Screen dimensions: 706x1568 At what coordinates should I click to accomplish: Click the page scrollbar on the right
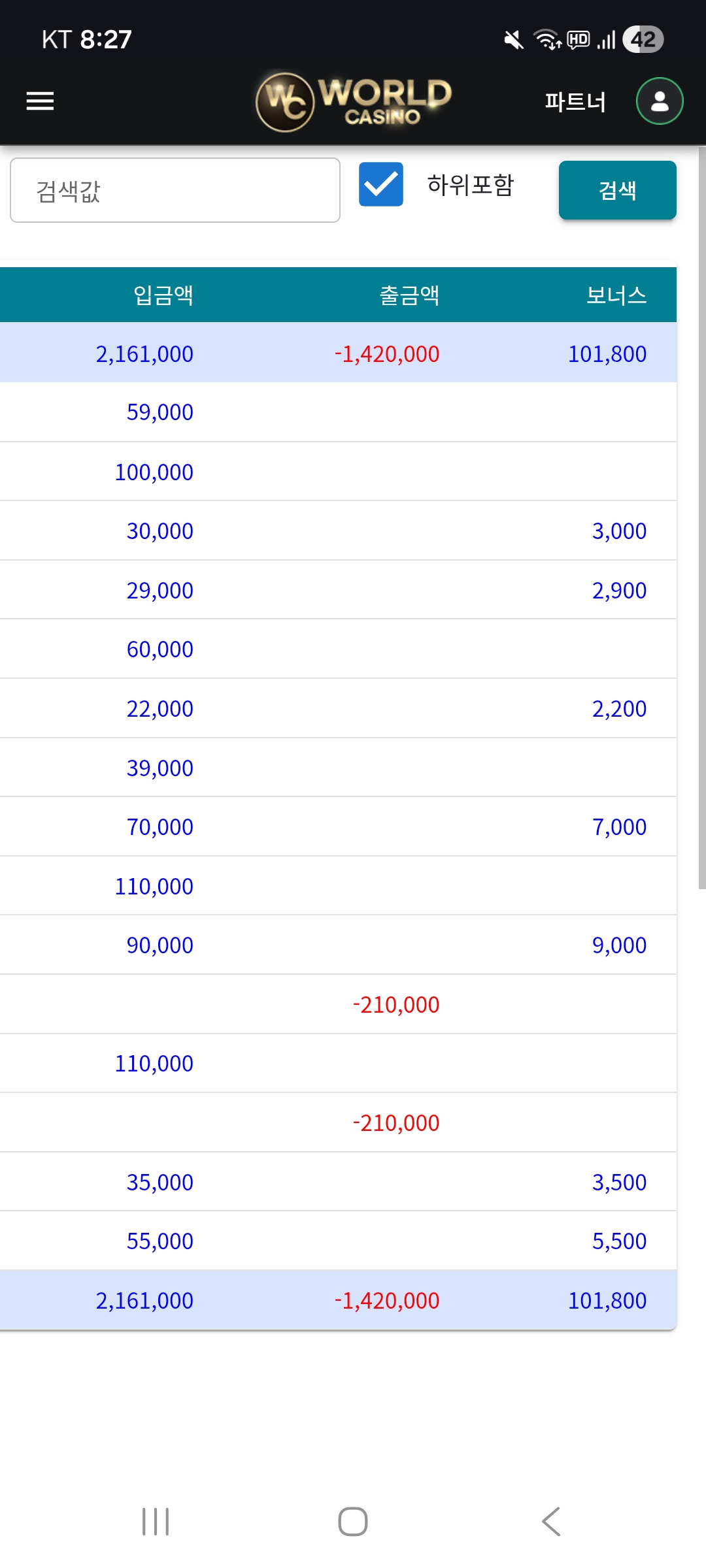701,516
